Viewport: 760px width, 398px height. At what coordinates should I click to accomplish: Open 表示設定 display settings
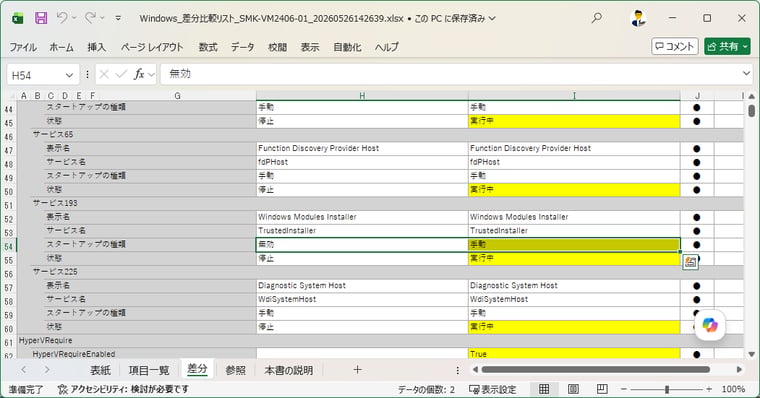493,389
